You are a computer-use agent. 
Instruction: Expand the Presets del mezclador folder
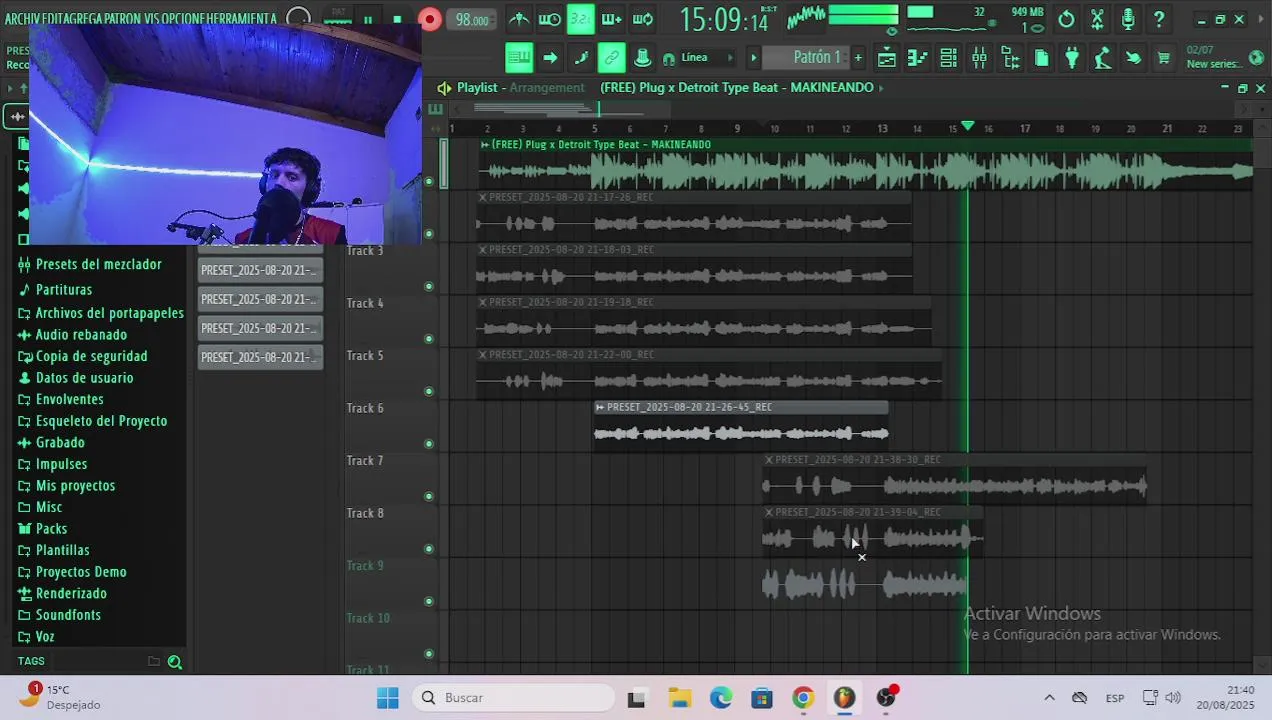pyautogui.click(x=89, y=264)
